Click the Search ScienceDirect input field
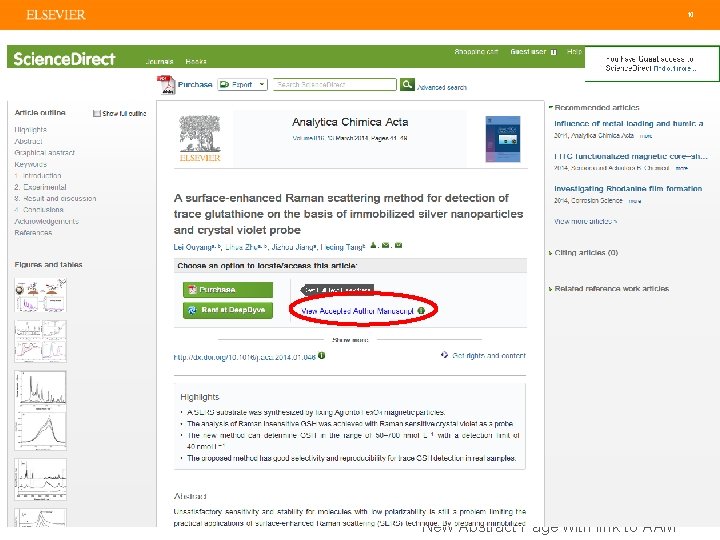This screenshot has height=540, width=720. pos(335,84)
